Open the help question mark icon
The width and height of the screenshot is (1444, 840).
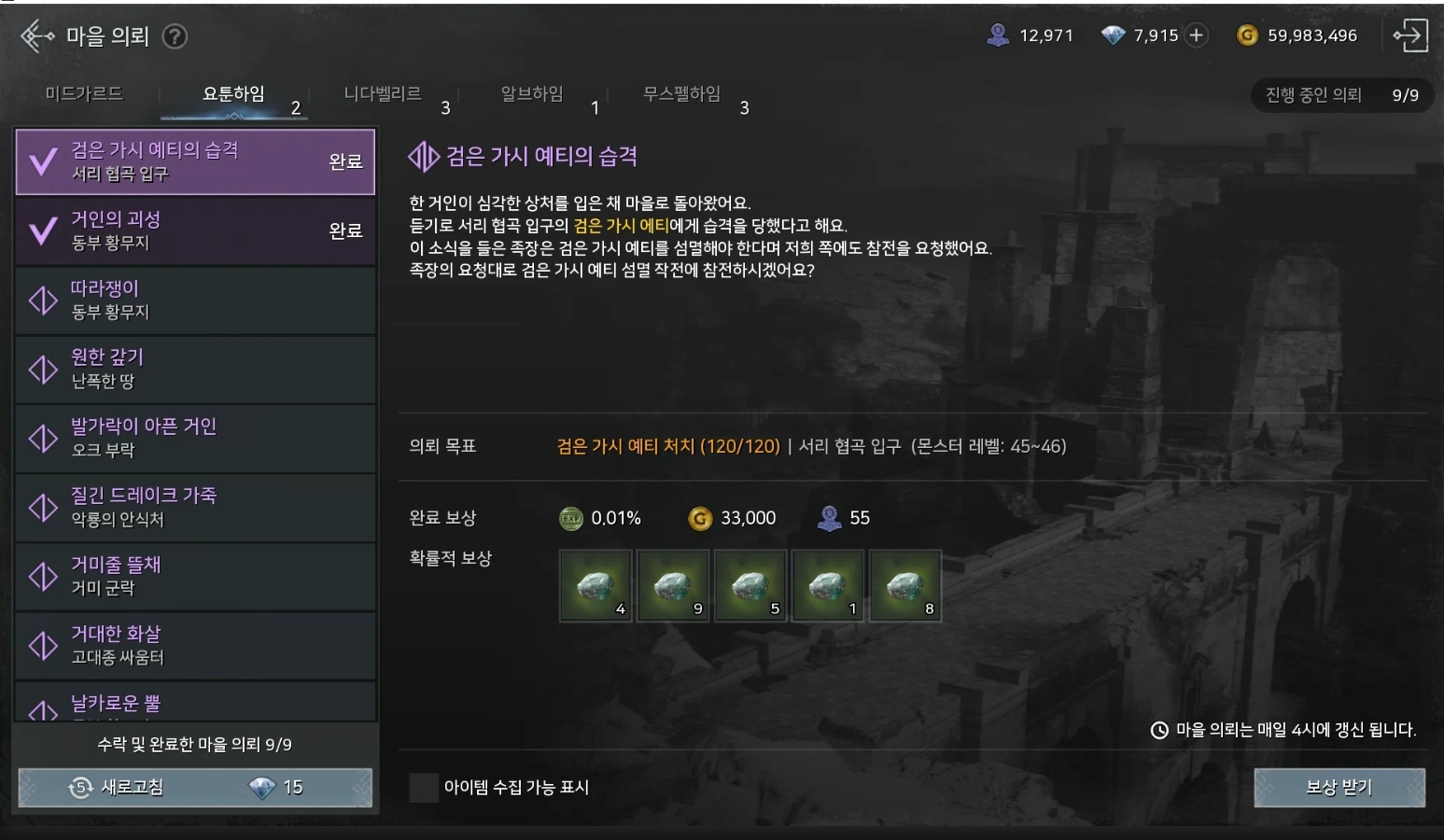(175, 36)
